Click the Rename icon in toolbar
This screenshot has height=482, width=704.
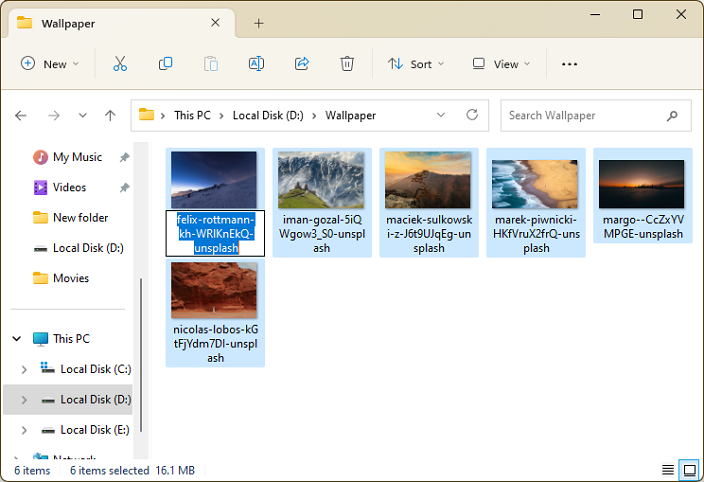[256, 64]
